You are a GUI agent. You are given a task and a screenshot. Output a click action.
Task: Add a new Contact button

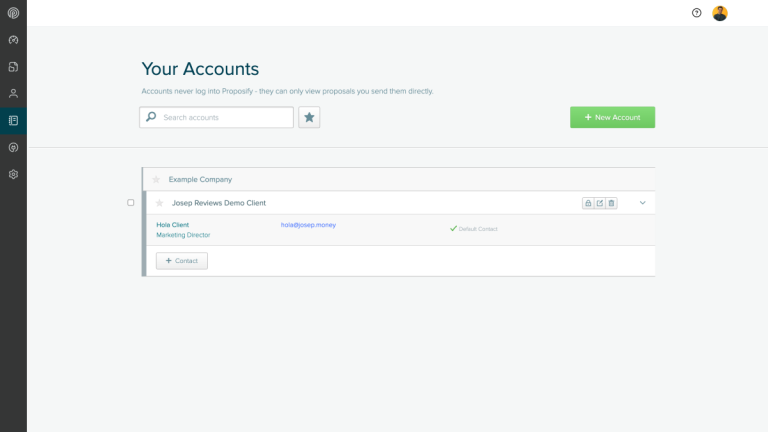[x=182, y=261]
